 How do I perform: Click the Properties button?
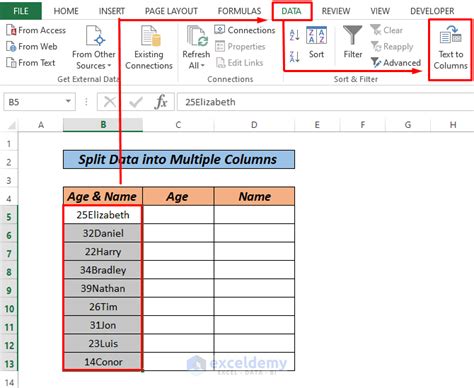(x=240, y=46)
